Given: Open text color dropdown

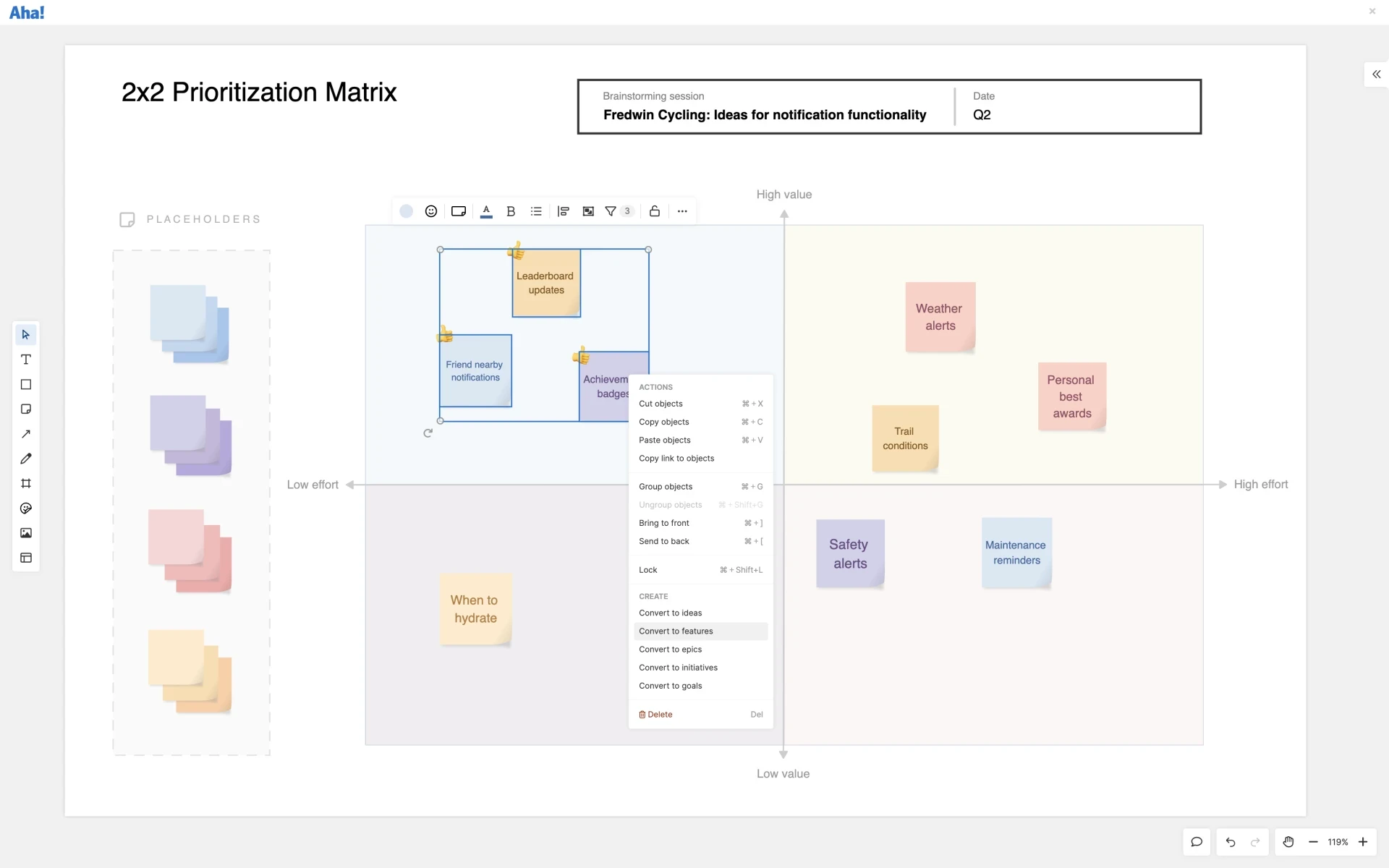Looking at the screenshot, I should coord(486,211).
